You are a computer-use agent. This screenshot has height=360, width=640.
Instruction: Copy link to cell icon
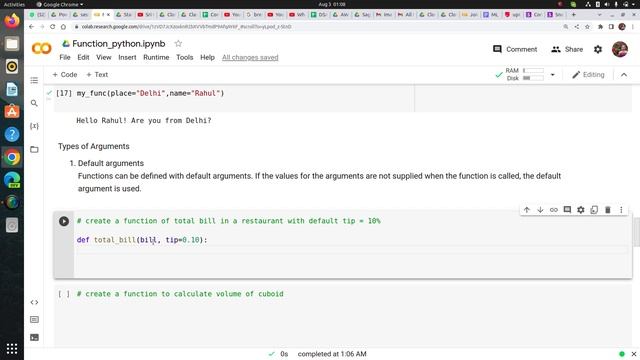coord(553,210)
